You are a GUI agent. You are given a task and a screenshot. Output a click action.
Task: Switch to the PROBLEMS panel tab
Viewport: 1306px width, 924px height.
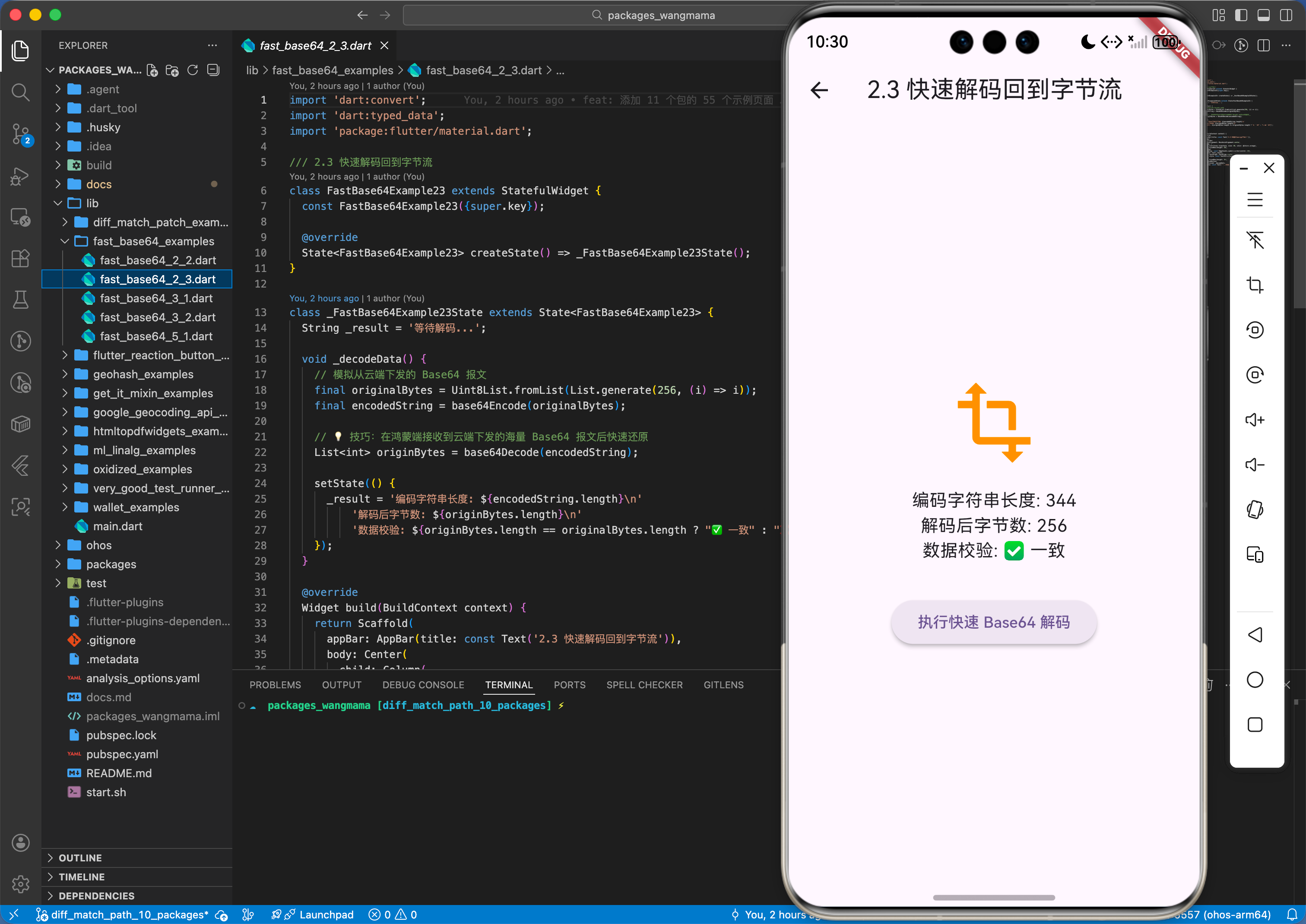[275, 685]
